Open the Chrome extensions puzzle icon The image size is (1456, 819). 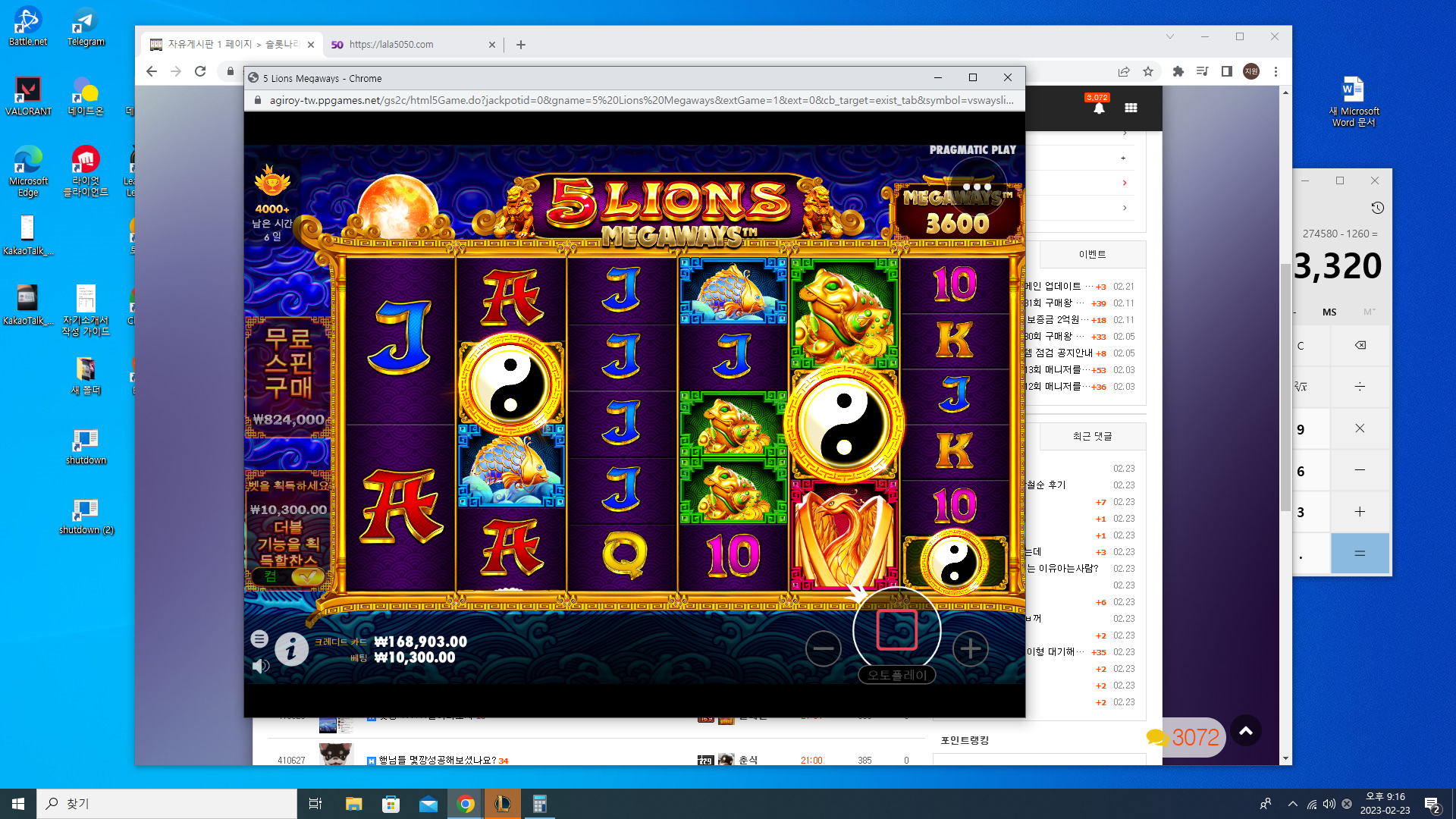pyautogui.click(x=1178, y=71)
